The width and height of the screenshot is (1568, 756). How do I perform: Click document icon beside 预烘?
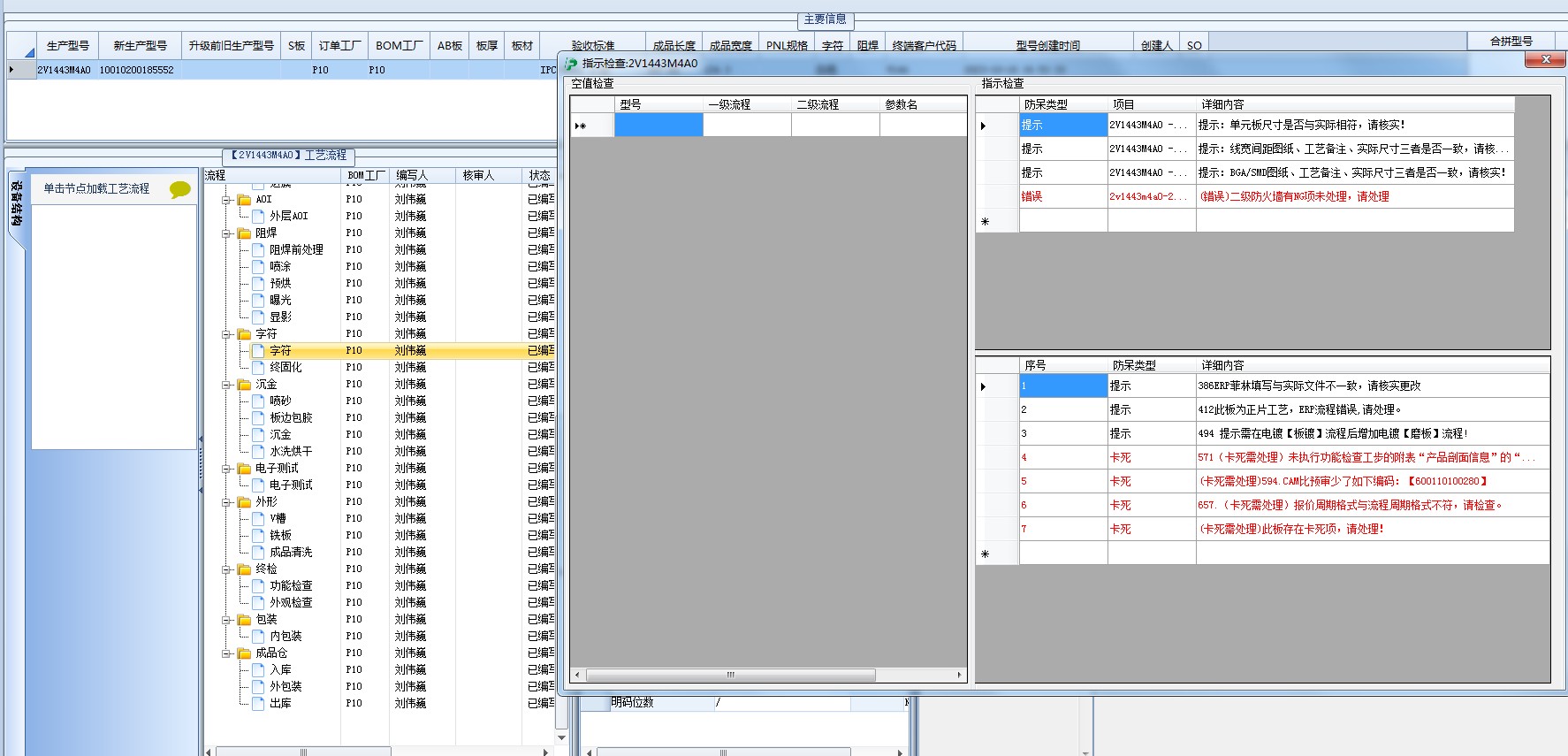pyautogui.click(x=259, y=283)
